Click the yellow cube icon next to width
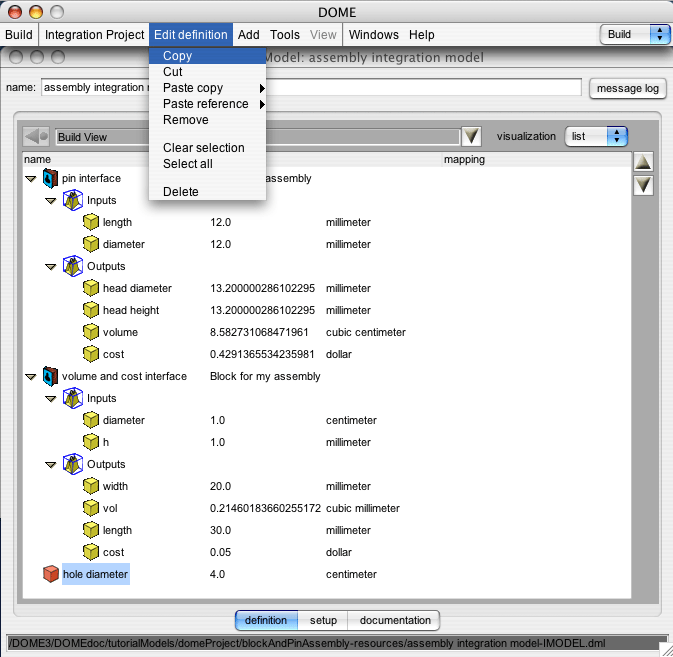The height and width of the screenshot is (657, 673). 91,486
